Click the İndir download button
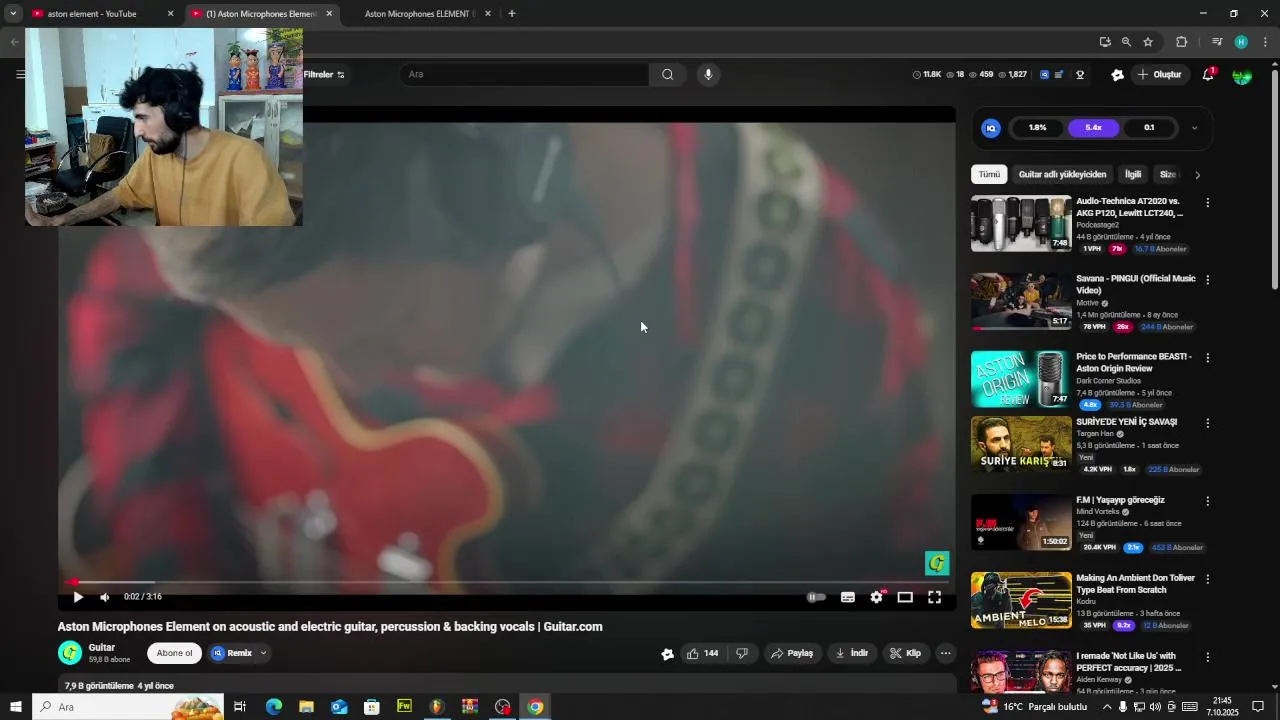This screenshot has width=1280, height=720. click(x=851, y=653)
